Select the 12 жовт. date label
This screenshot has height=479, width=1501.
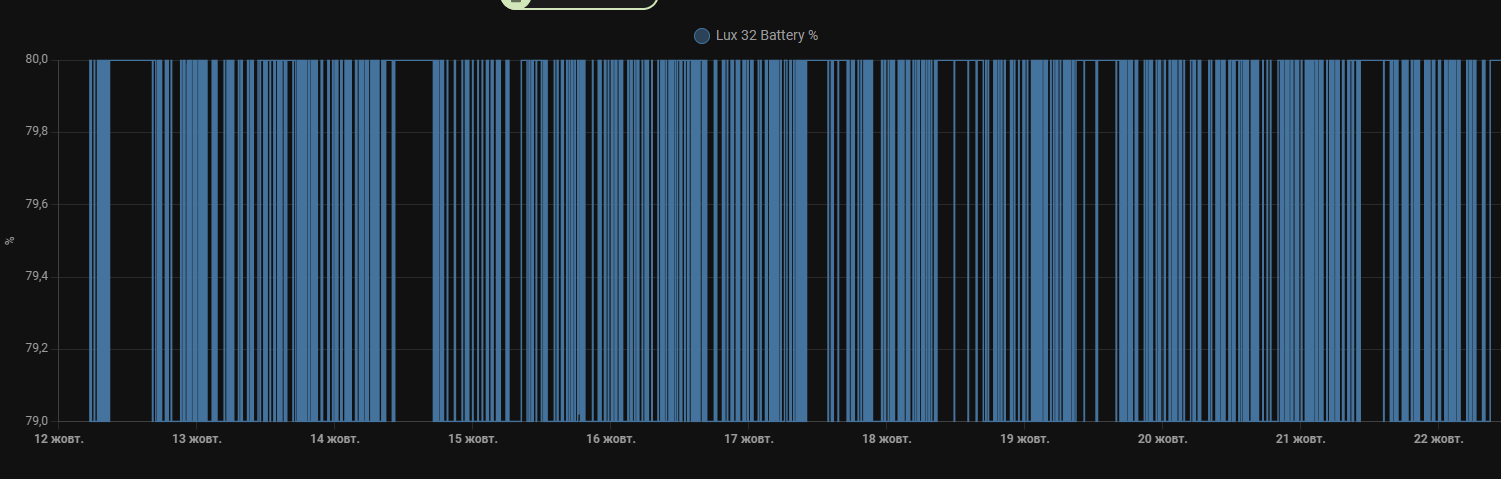(x=59, y=439)
